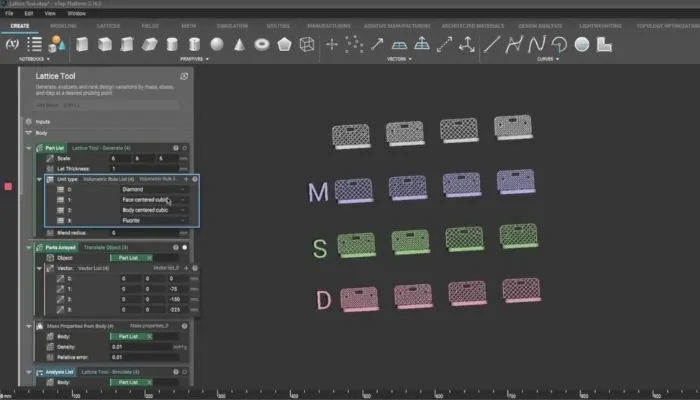Collapse the Body section
The image size is (700, 400).
pyautogui.click(x=29, y=132)
